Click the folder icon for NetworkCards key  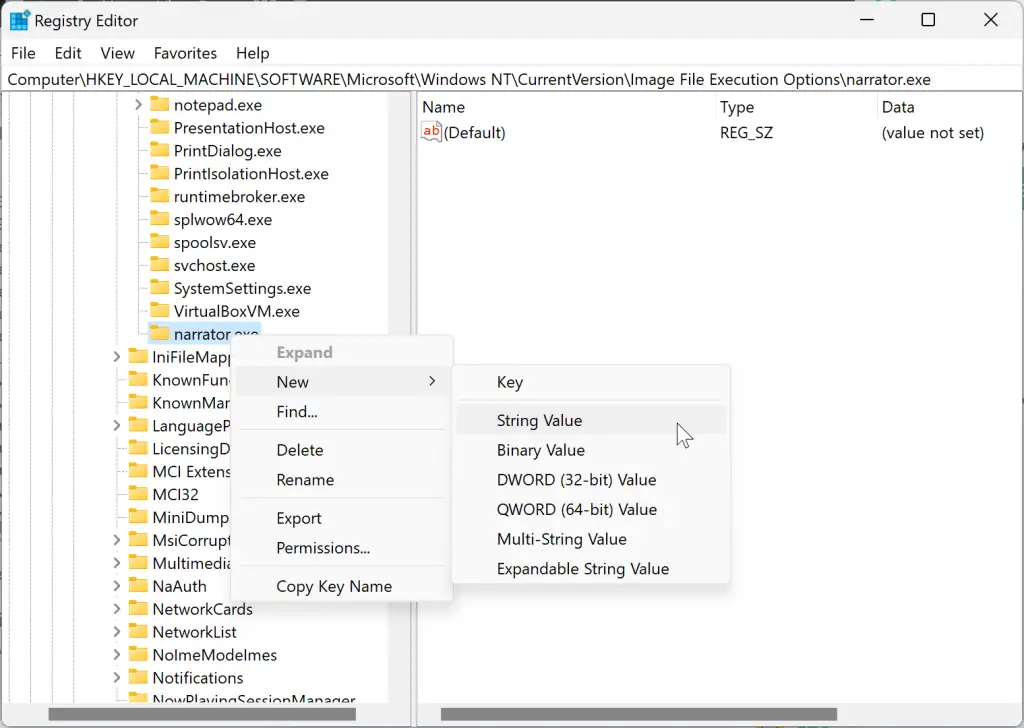tap(138, 609)
